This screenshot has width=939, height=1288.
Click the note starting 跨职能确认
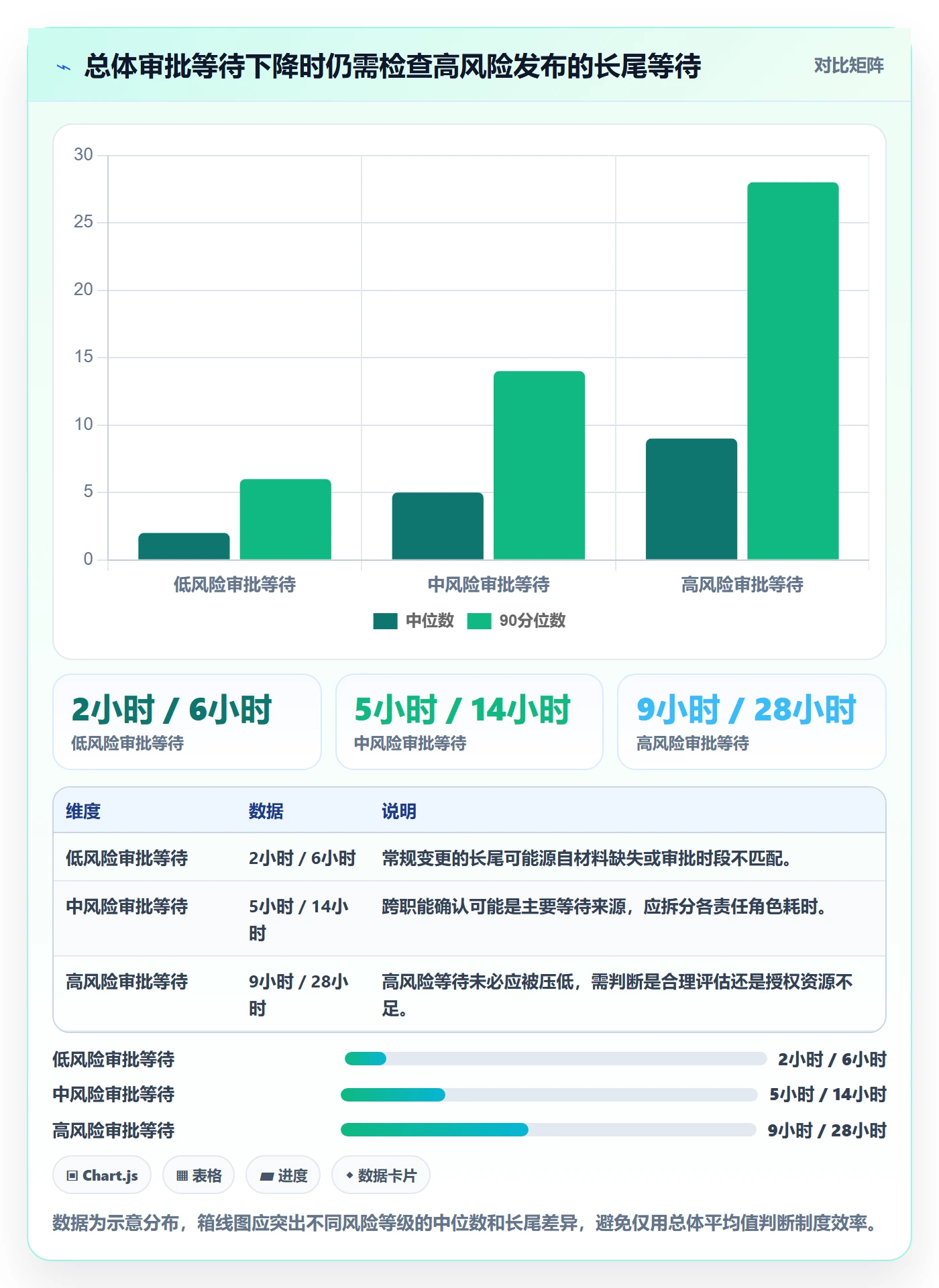tap(604, 906)
